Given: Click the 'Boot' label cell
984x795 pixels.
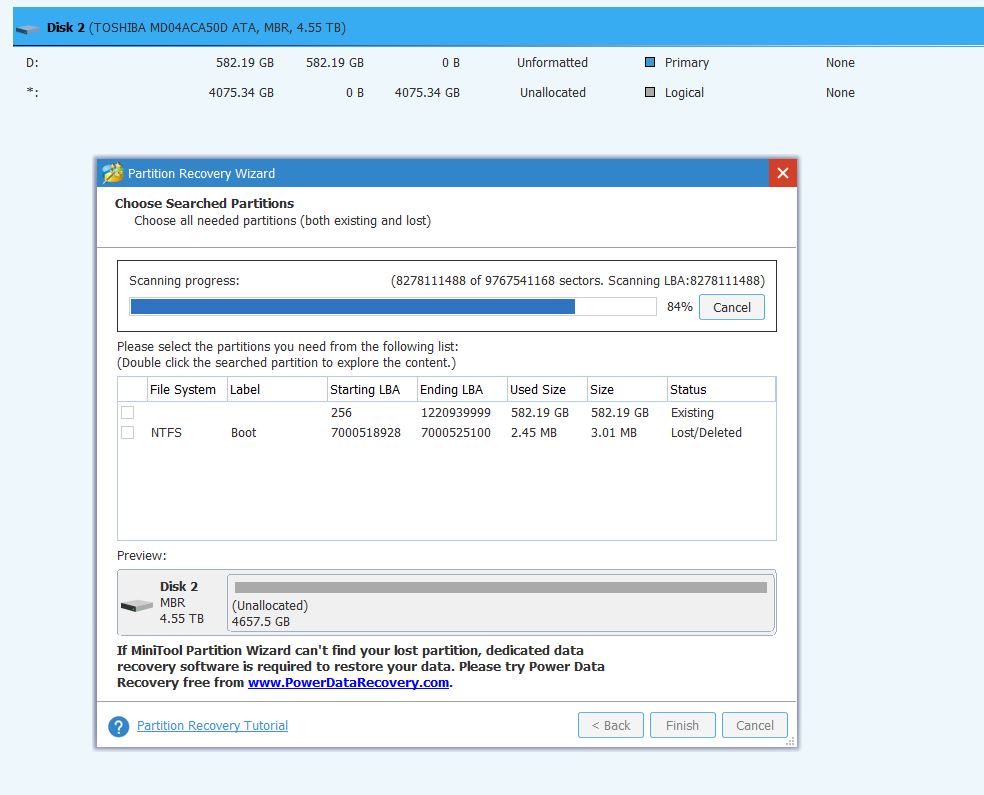Looking at the screenshot, I should pyautogui.click(x=243, y=432).
